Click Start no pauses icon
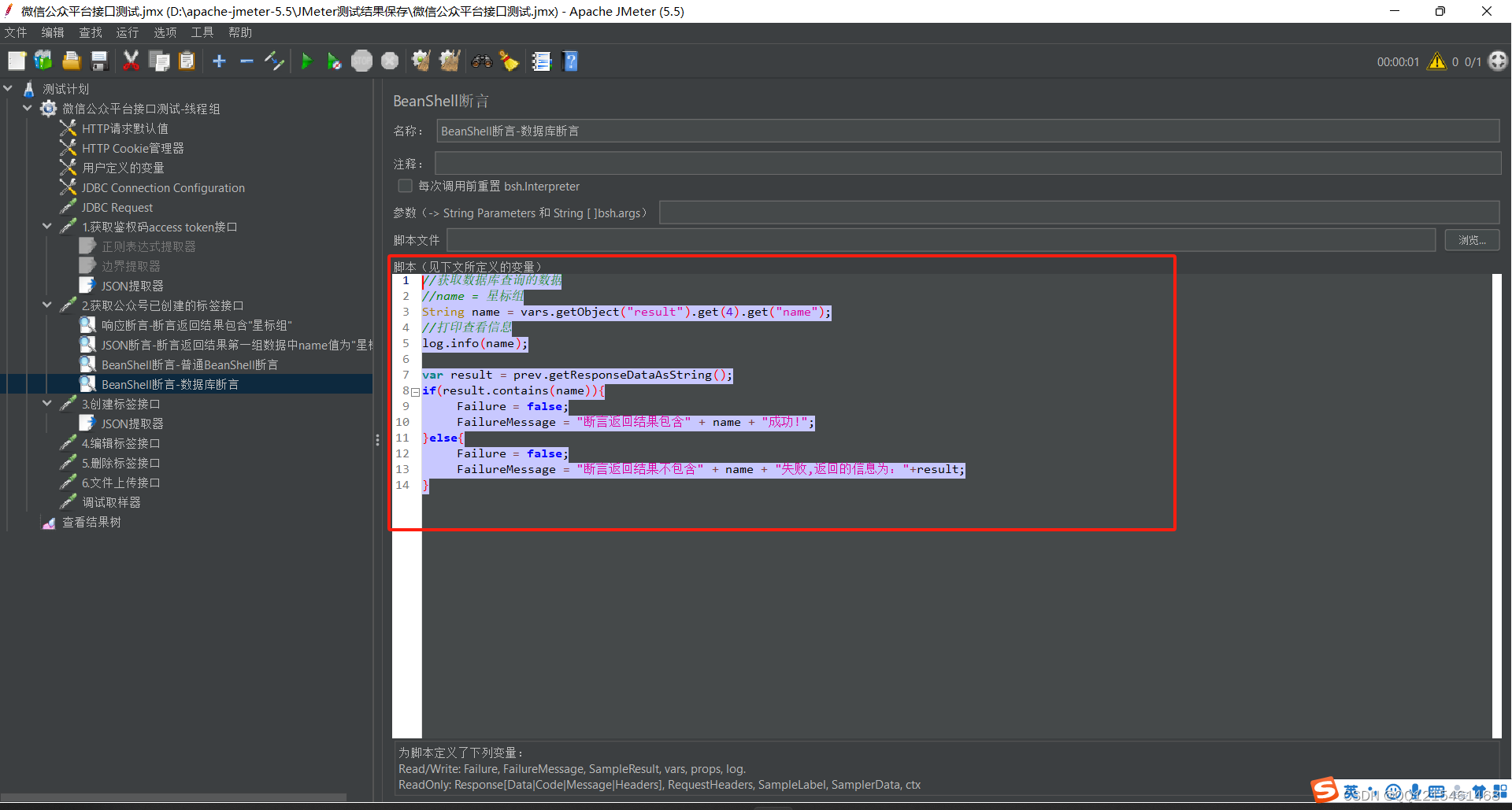Image resolution: width=1512 pixels, height=810 pixels. click(x=334, y=61)
